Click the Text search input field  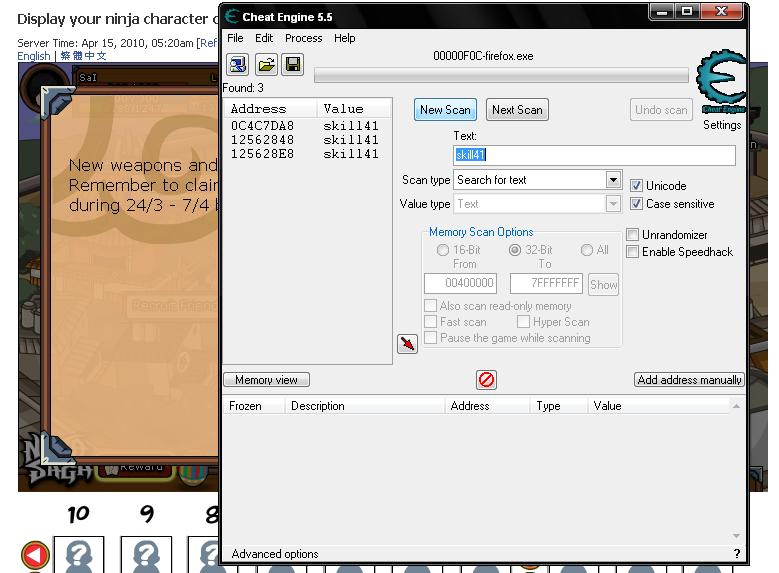click(x=594, y=155)
